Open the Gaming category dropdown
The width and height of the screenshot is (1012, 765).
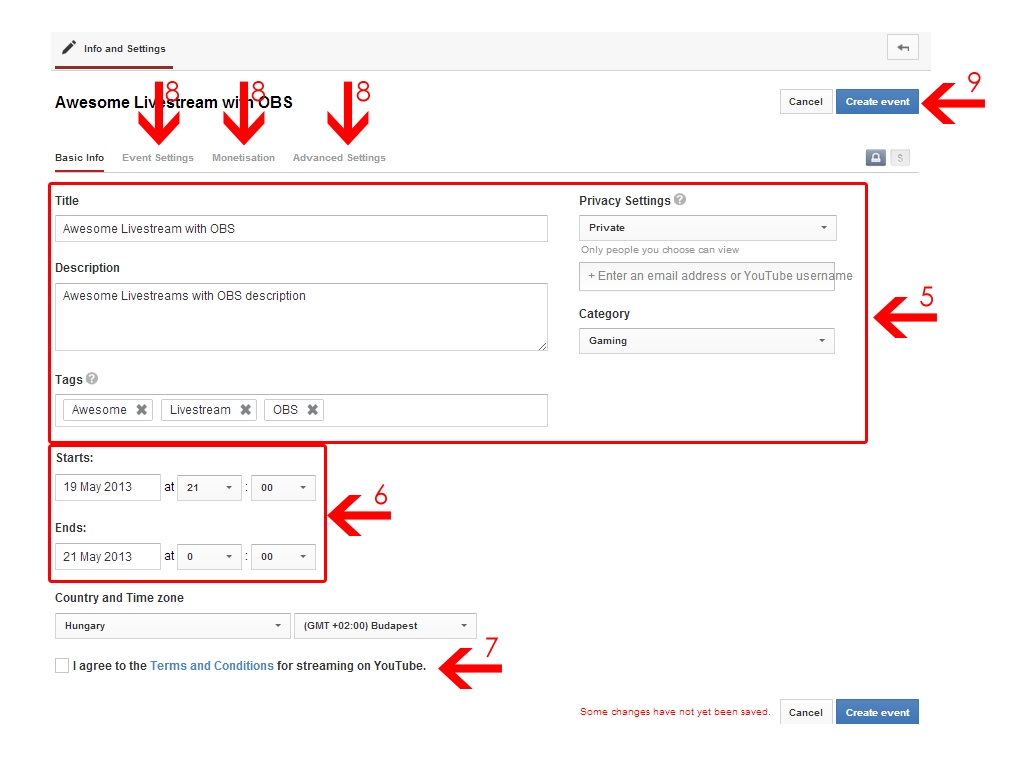click(707, 341)
